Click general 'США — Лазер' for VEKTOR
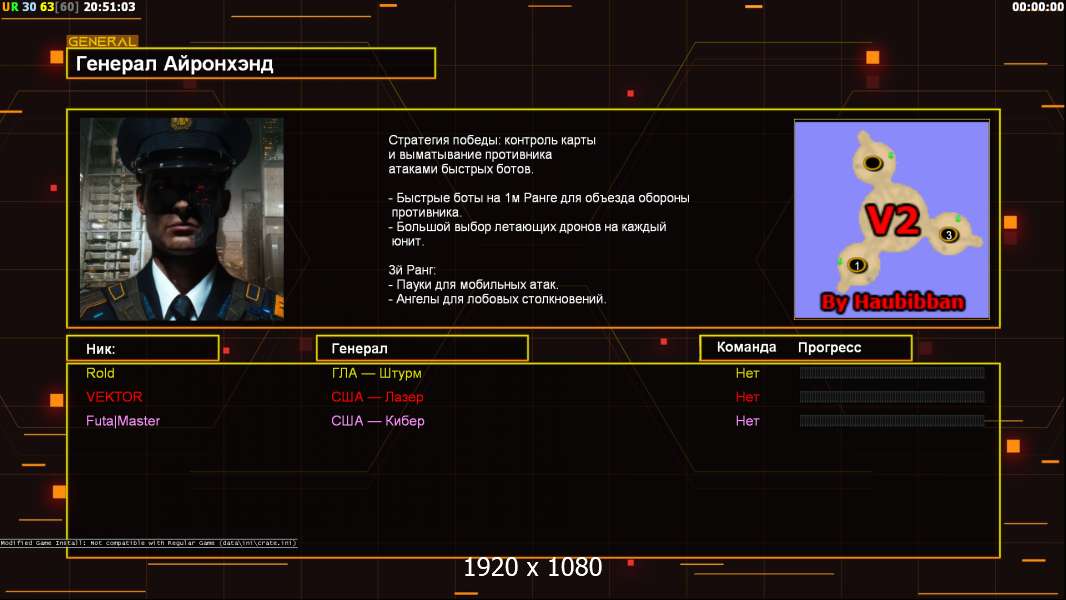 377,397
